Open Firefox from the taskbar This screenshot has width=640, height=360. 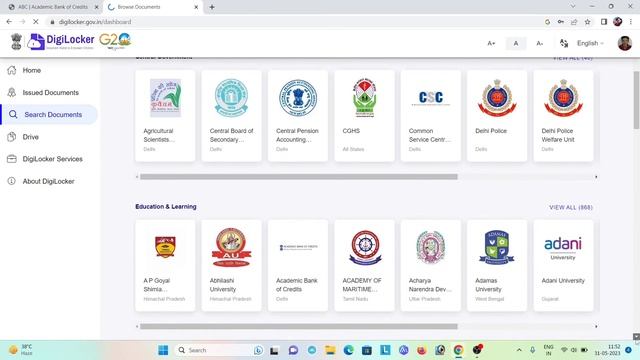422,350
